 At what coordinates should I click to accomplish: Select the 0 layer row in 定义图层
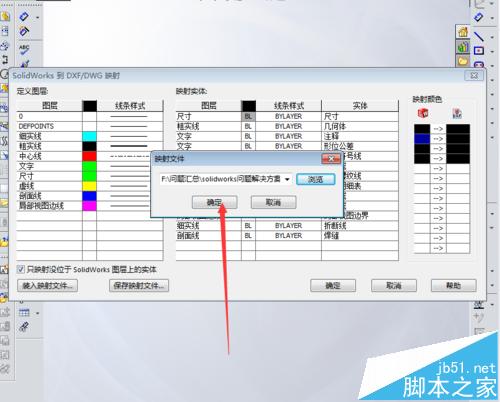pyautogui.click(x=49, y=116)
